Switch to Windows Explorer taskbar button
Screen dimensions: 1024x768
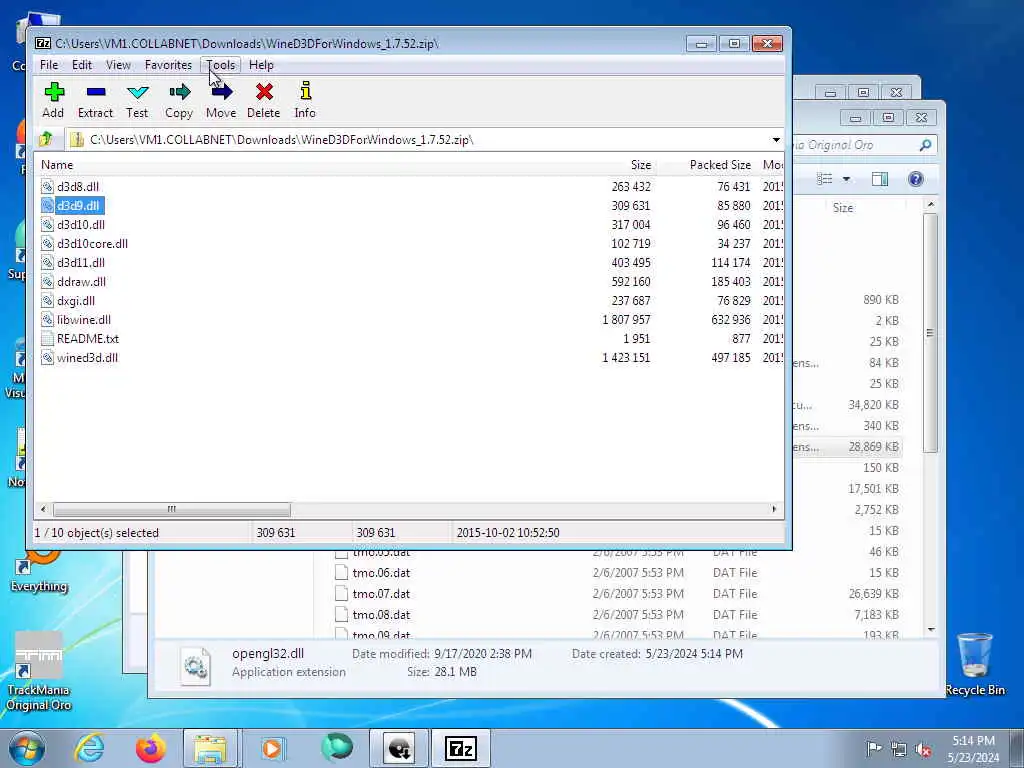pos(210,748)
